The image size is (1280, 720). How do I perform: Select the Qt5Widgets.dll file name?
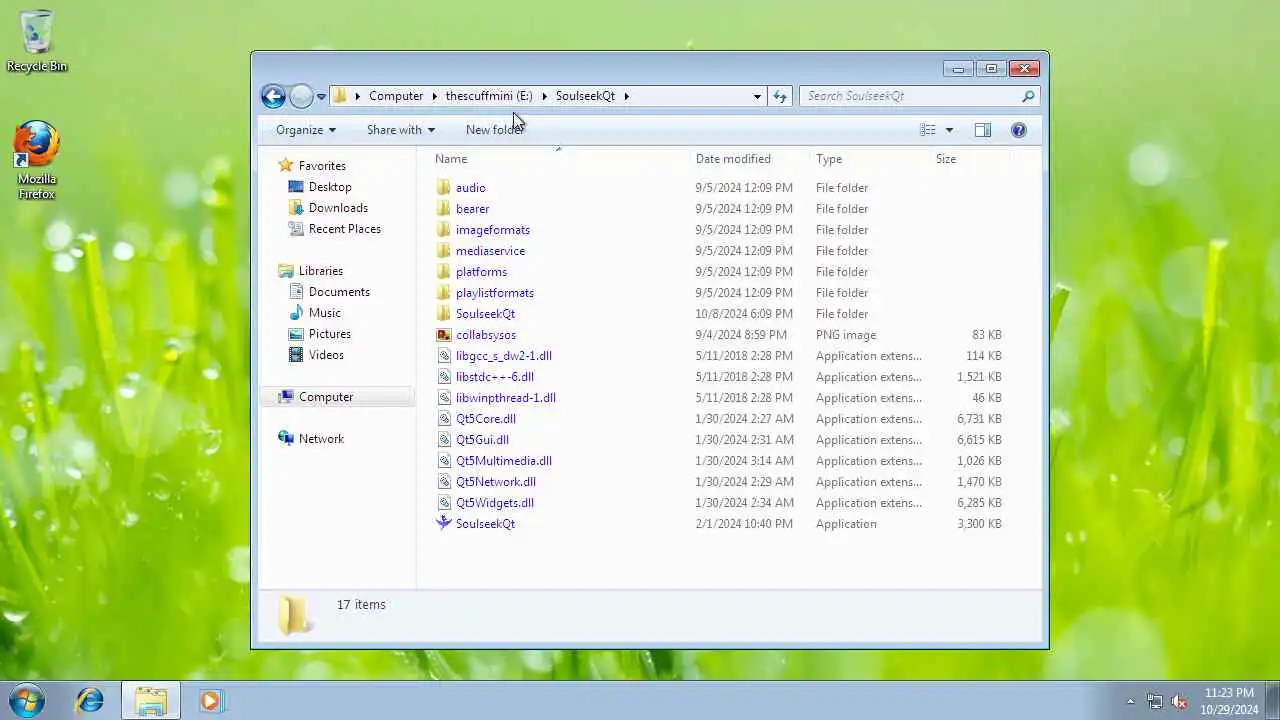click(495, 503)
